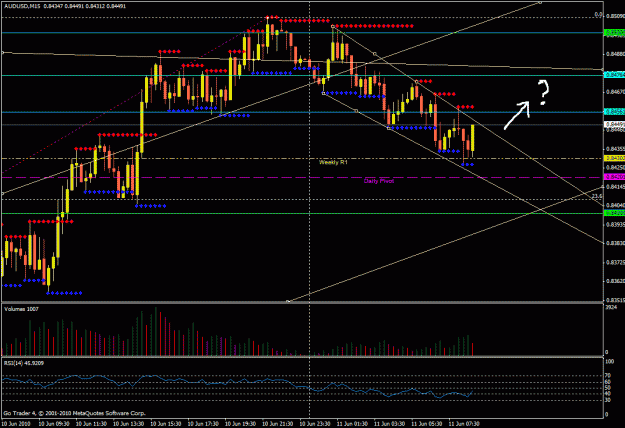The image size is (625, 428).
Task: Click the 10 Jun 11:30 time label
Action: (91, 424)
